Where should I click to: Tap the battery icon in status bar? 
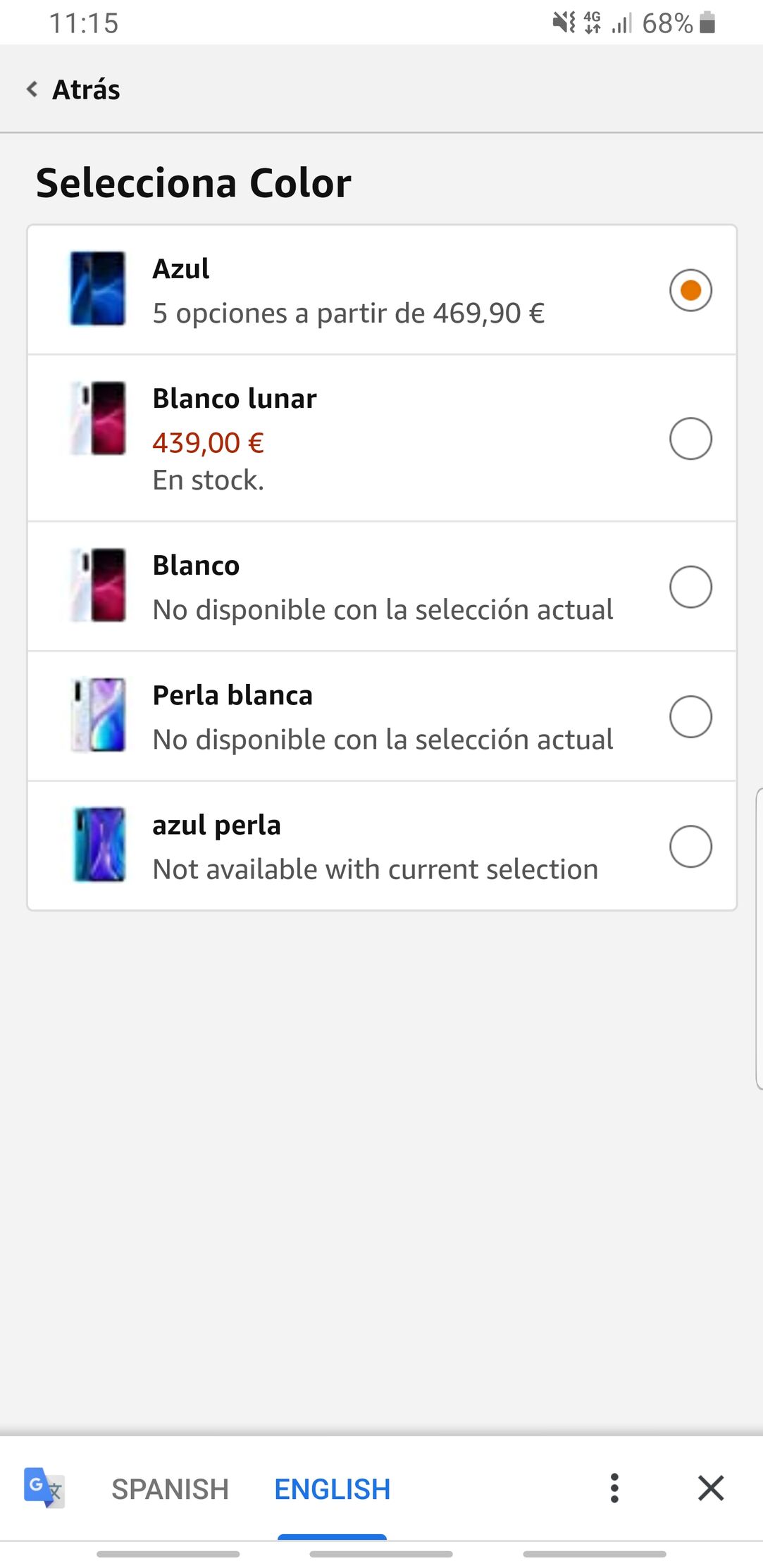pyautogui.click(x=707, y=23)
